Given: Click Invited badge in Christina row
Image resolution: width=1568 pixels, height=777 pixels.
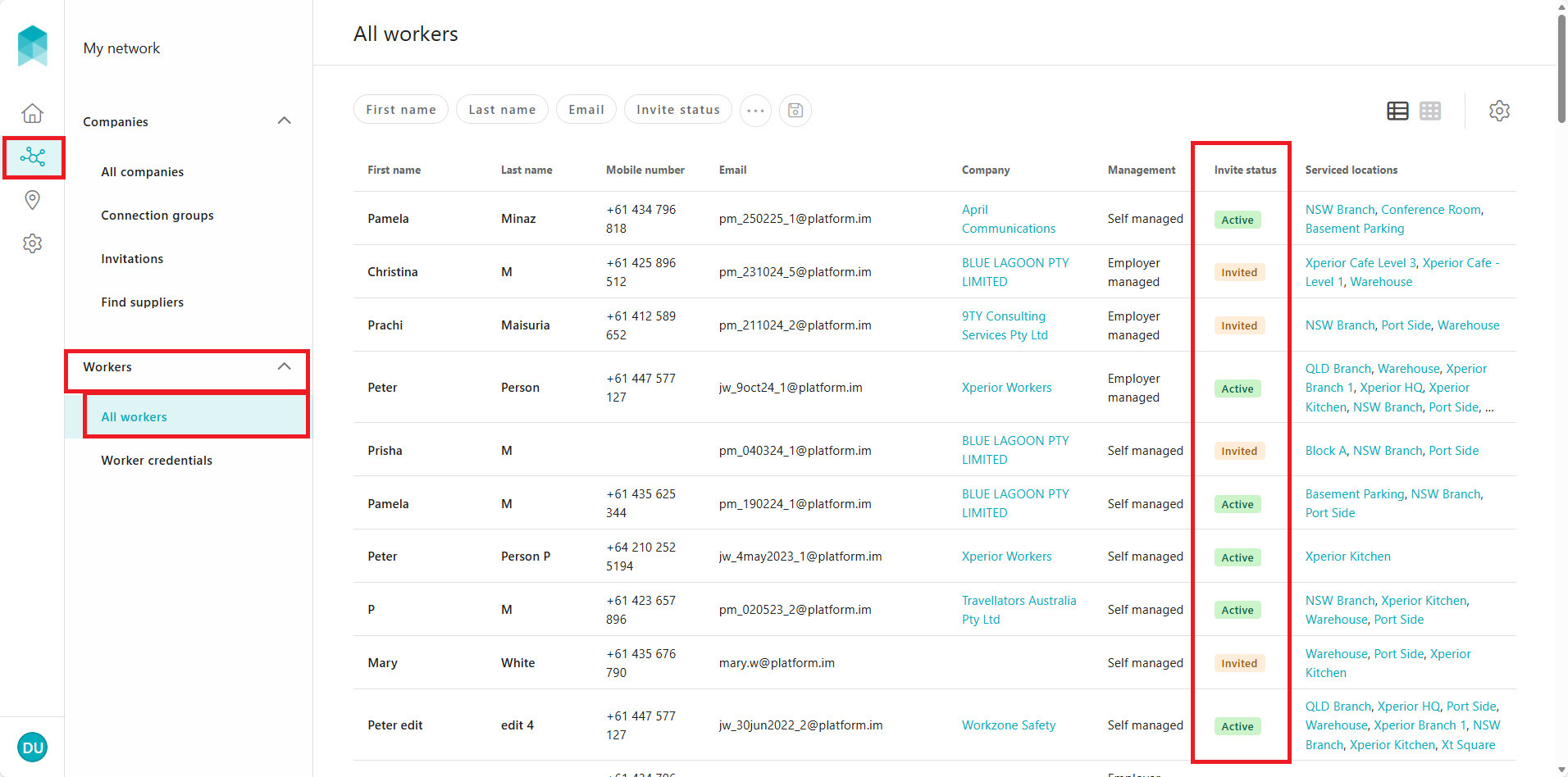Looking at the screenshot, I should [x=1239, y=273].
